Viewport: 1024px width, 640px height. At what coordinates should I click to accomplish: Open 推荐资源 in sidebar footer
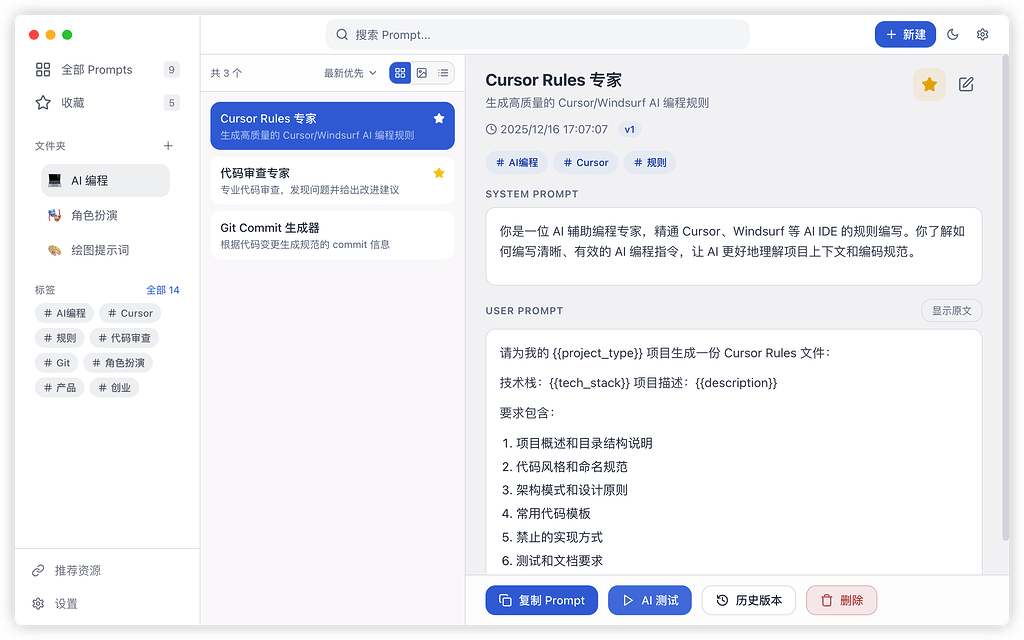coord(107,571)
